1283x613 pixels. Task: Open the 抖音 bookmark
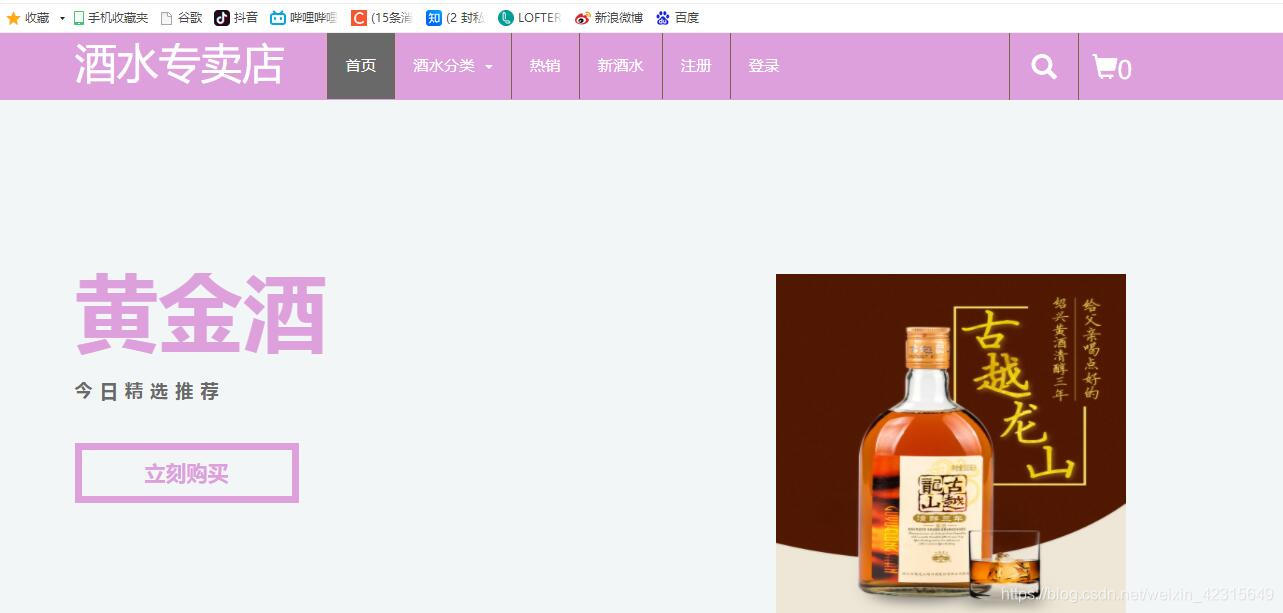pos(236,17)
